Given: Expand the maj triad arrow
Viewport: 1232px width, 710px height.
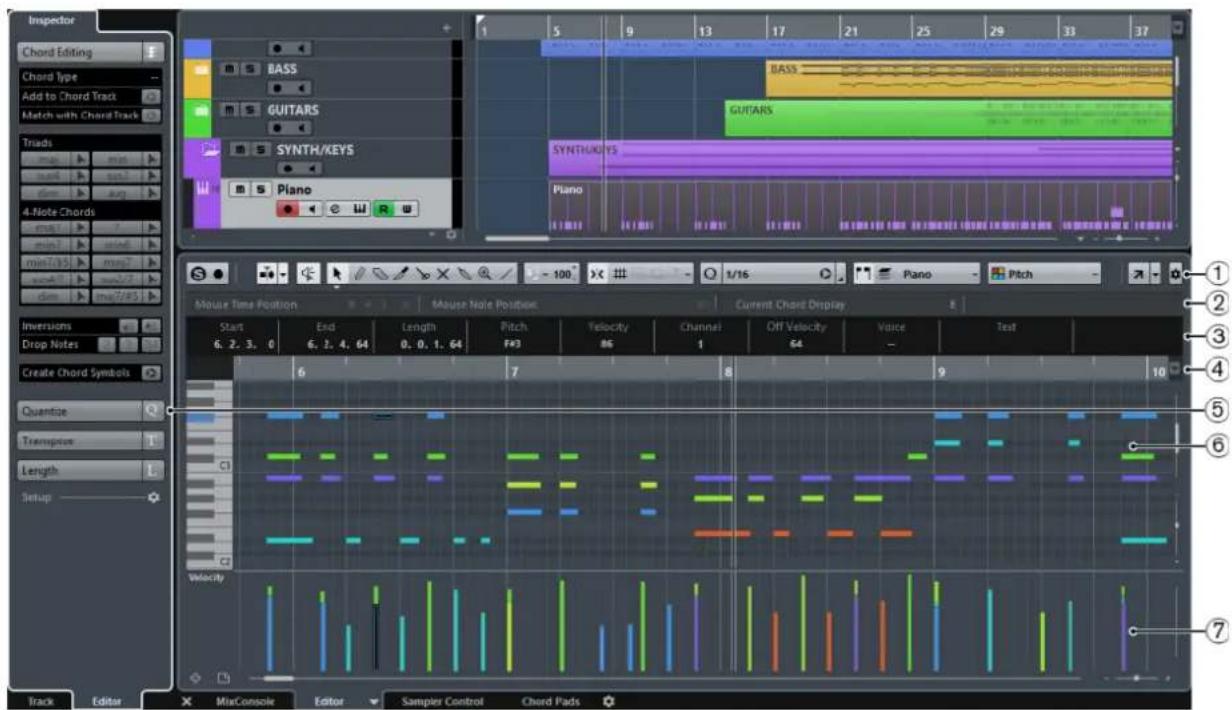Looking at the screenshot, I should coord(81,159).
